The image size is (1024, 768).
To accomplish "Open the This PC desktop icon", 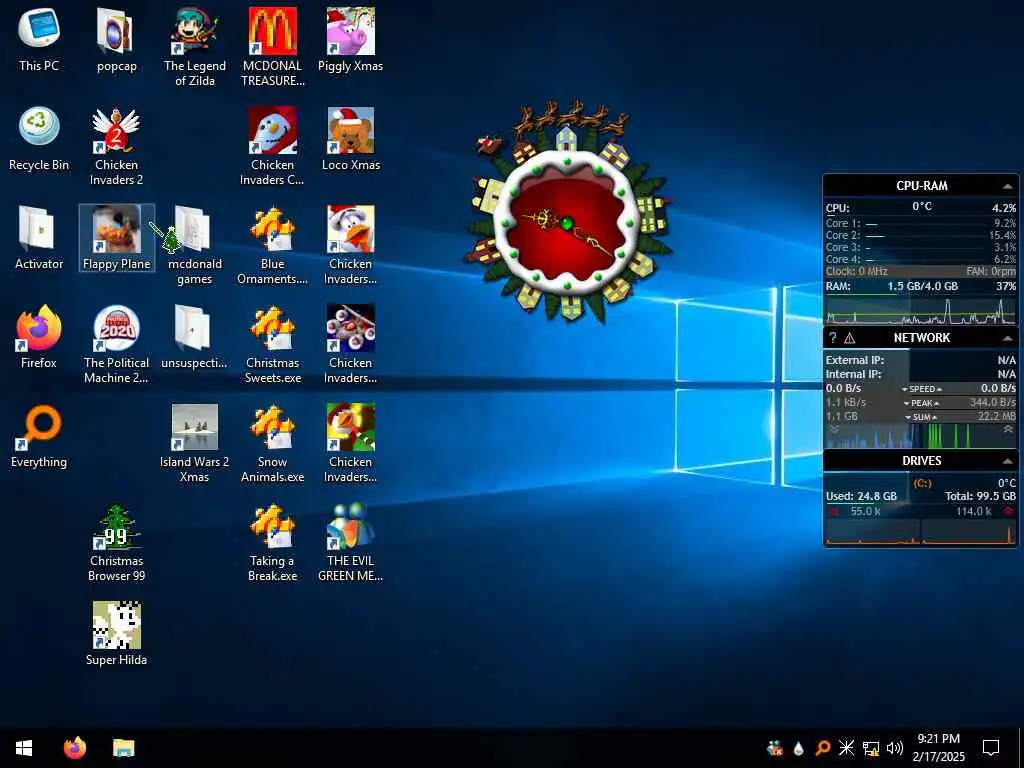I will [39, 40].
